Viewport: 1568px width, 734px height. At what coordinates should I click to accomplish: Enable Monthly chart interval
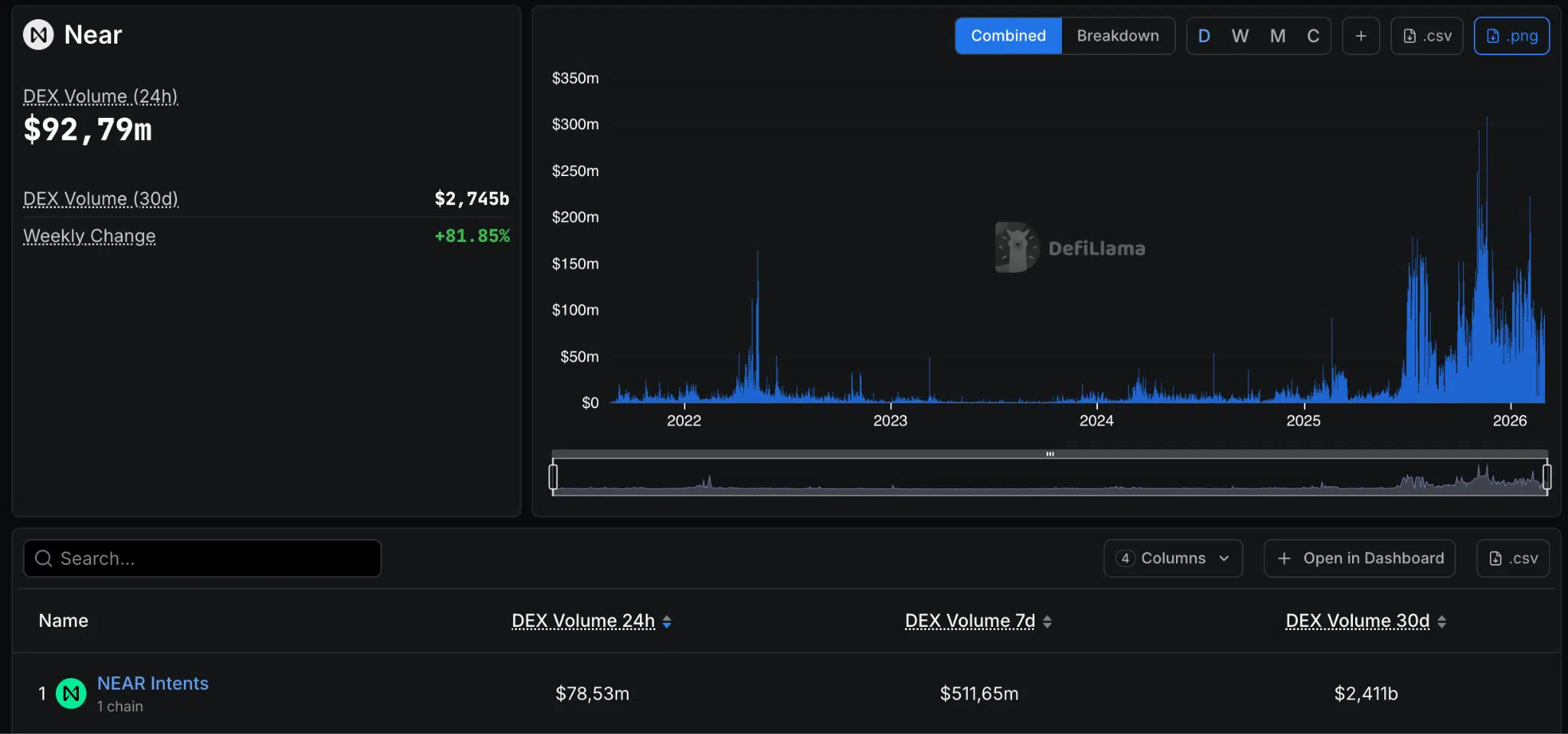[1276, 35]
